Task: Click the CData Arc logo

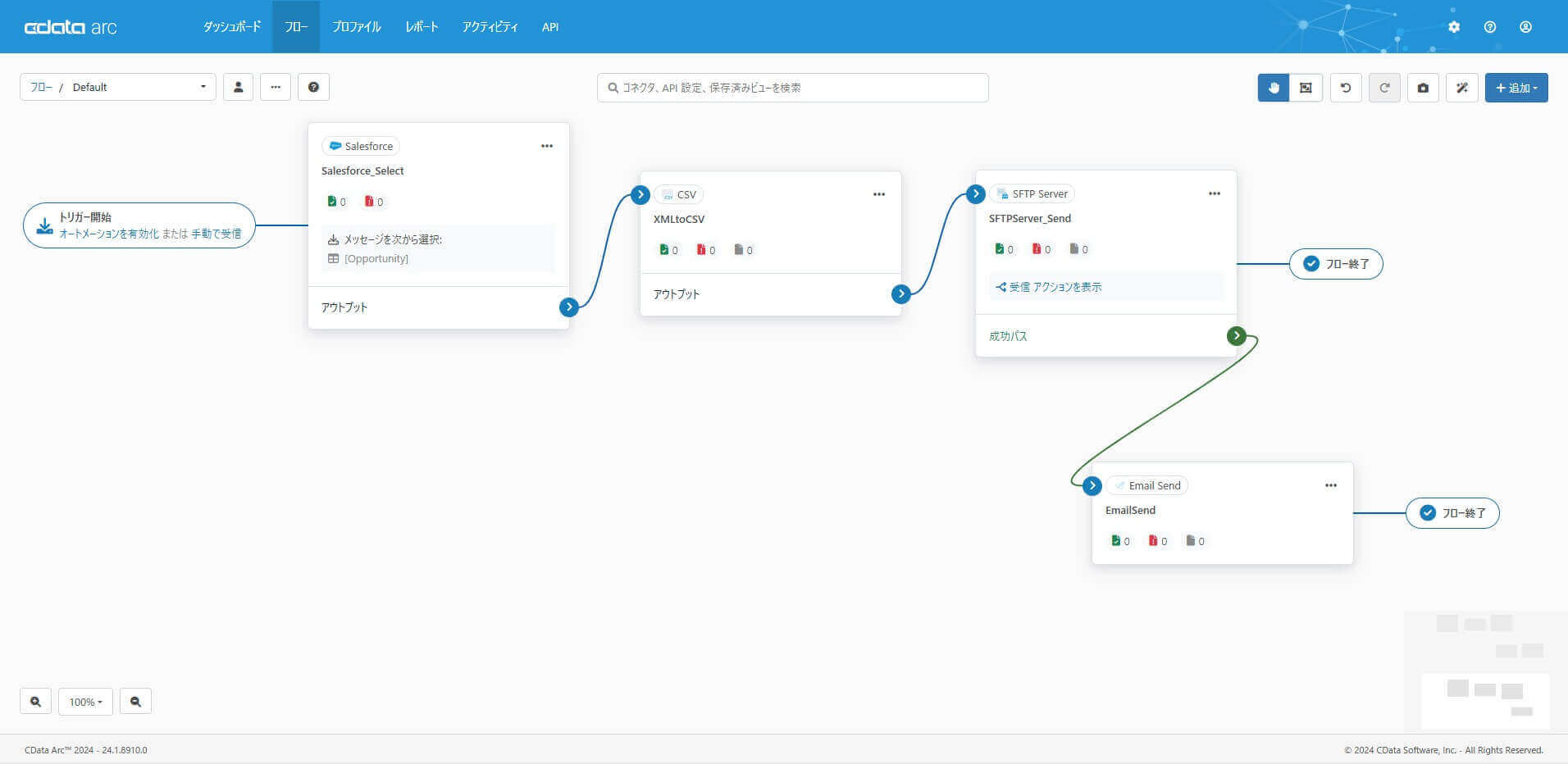Action: click(71, 27)
